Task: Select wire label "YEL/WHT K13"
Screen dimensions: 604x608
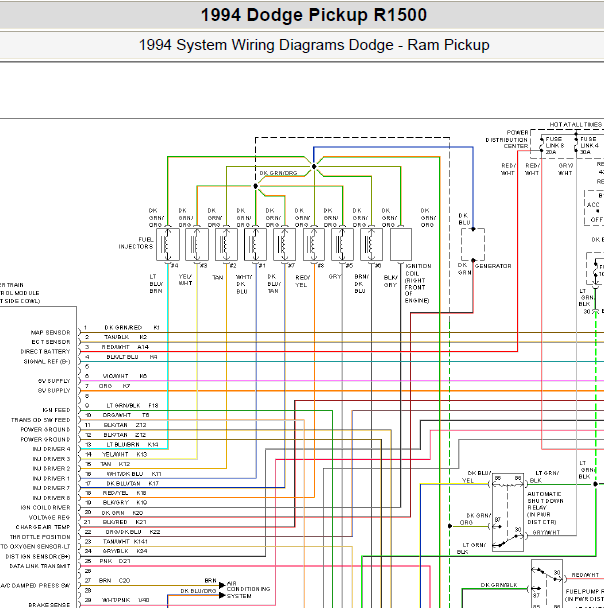Action: pos(124,454)
